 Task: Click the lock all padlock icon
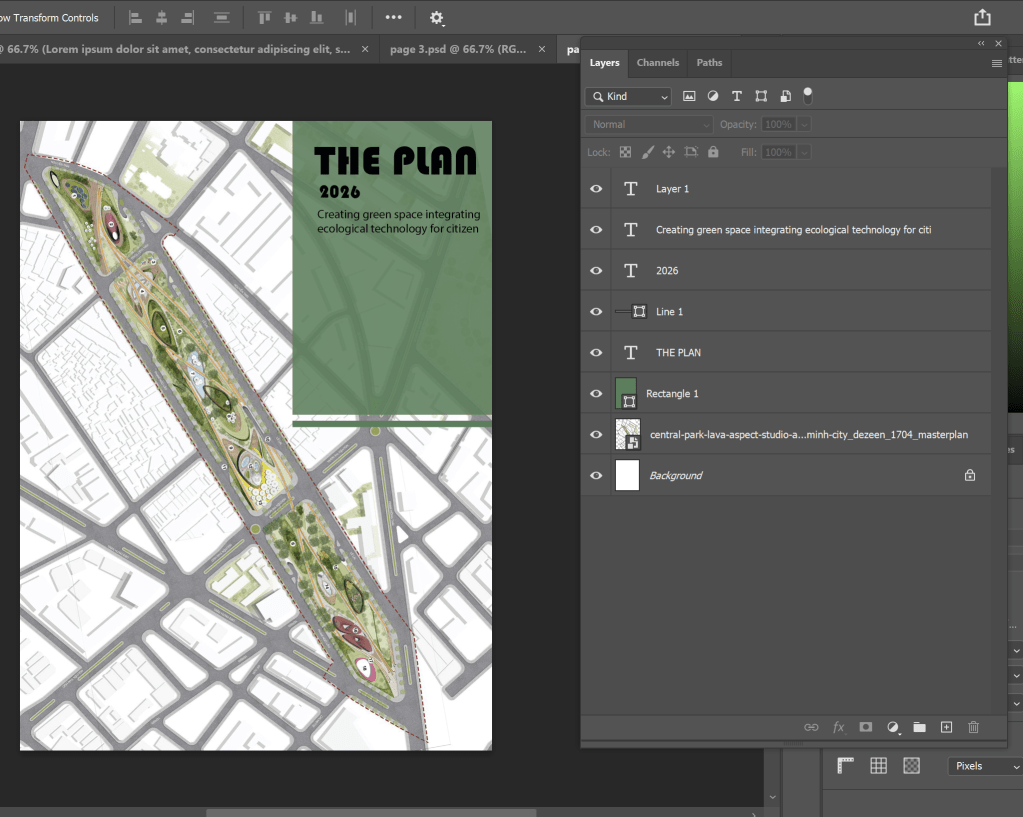pos(713,152)
